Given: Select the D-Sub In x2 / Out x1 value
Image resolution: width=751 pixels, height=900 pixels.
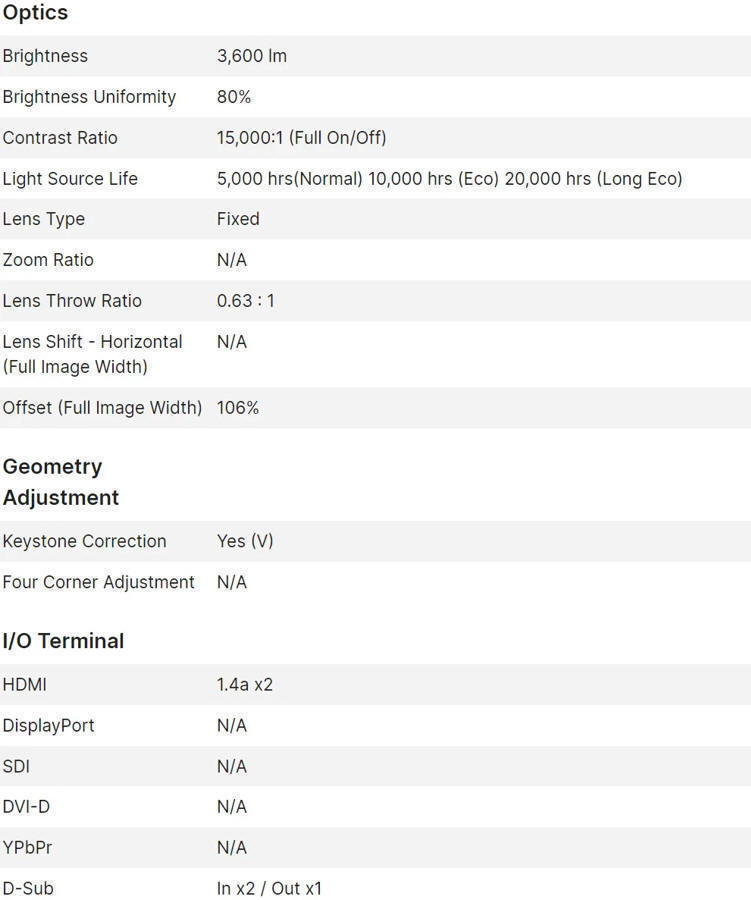Looking at the screenshot, I should [269, 888].
